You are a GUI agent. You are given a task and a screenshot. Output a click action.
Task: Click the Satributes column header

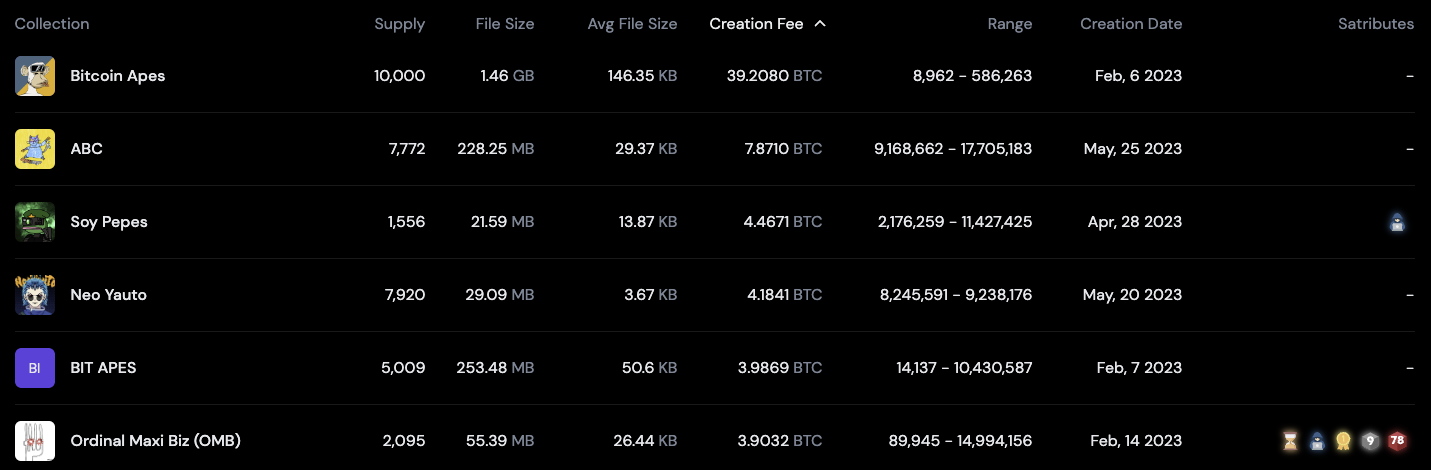pos(1375,24)
